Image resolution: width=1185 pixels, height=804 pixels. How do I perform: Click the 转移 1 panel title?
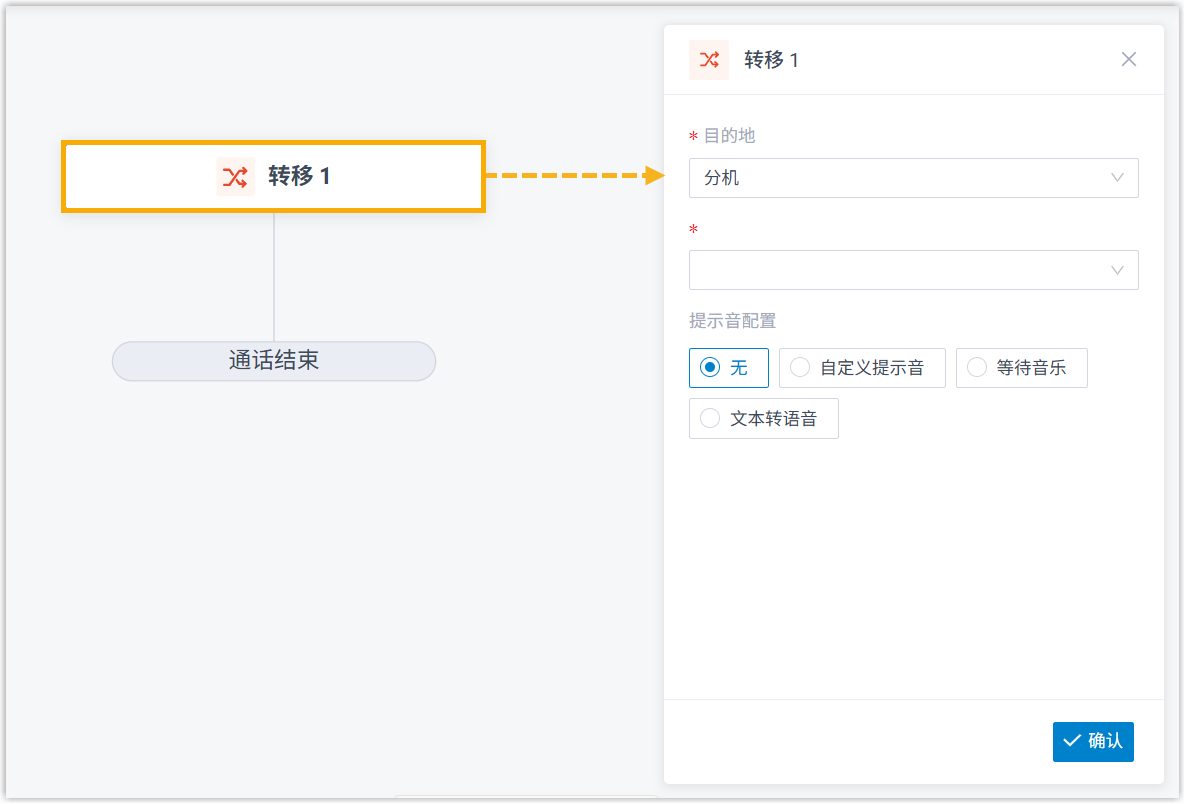pyautogui.click(x=771, y=60)
